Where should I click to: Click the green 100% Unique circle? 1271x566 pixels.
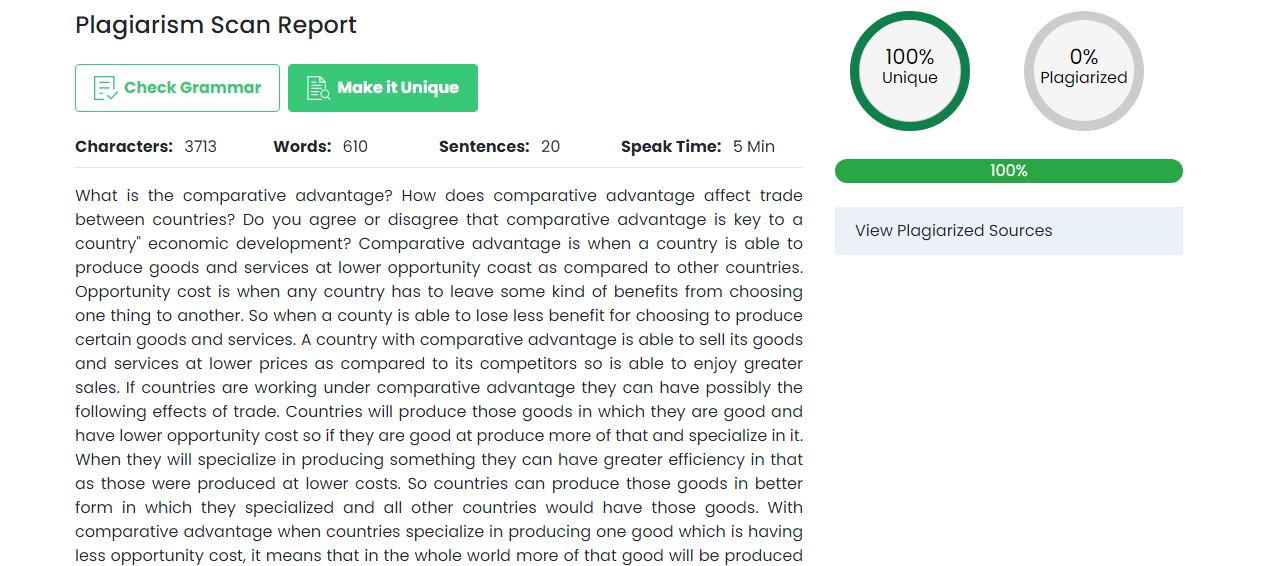[x=909, y=70]
